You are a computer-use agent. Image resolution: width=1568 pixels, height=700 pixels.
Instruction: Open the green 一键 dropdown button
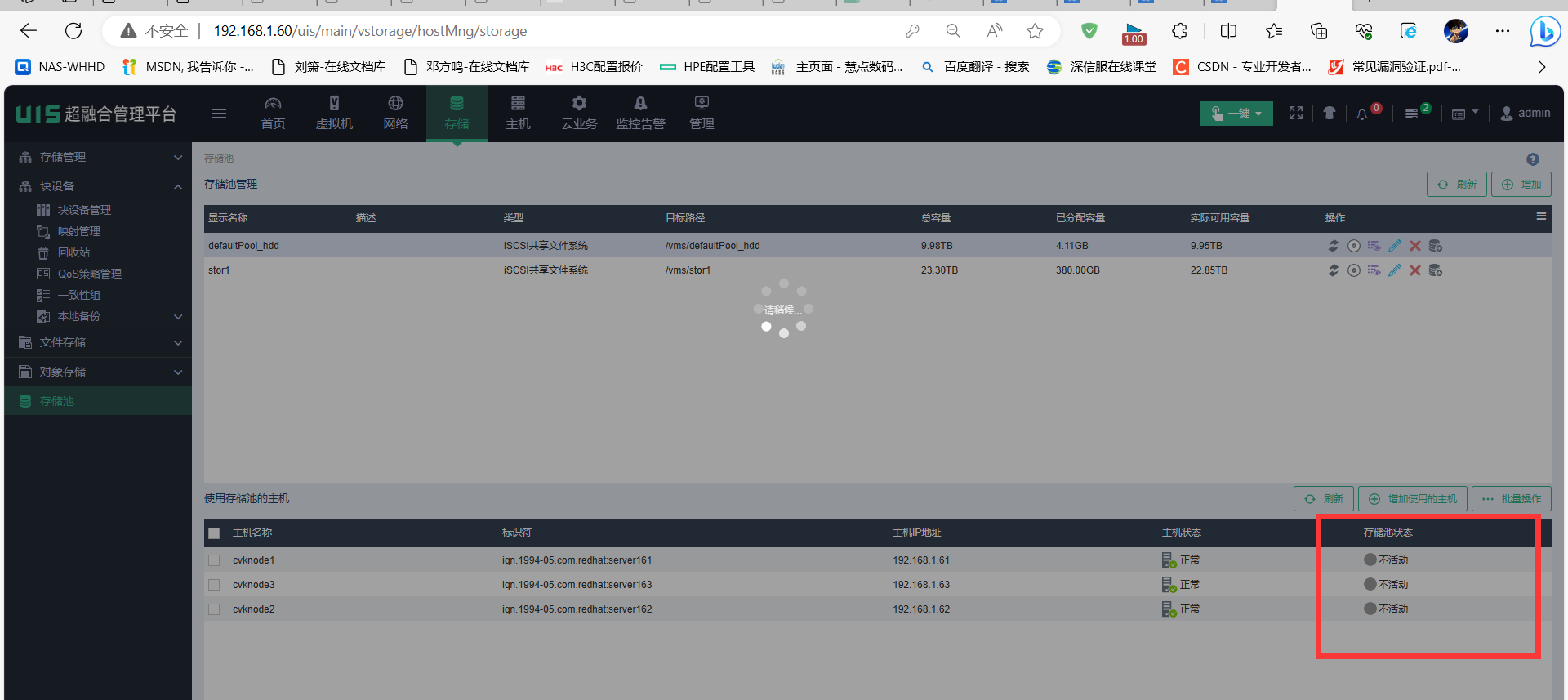point(1236,114)
